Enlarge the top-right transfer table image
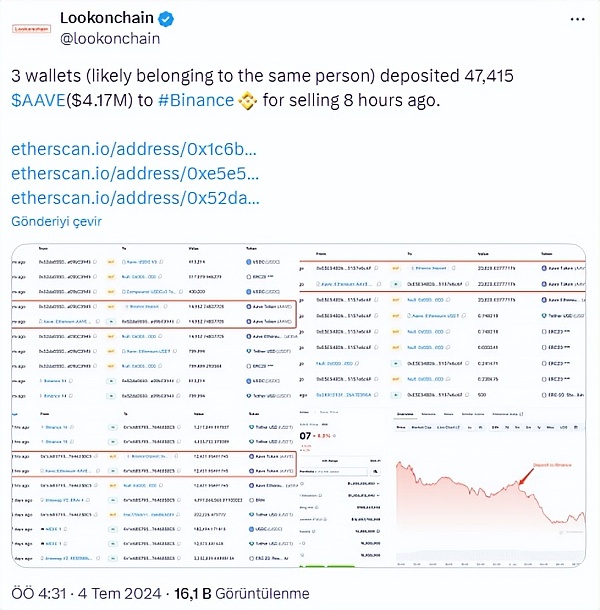 (x=443, y=322)
